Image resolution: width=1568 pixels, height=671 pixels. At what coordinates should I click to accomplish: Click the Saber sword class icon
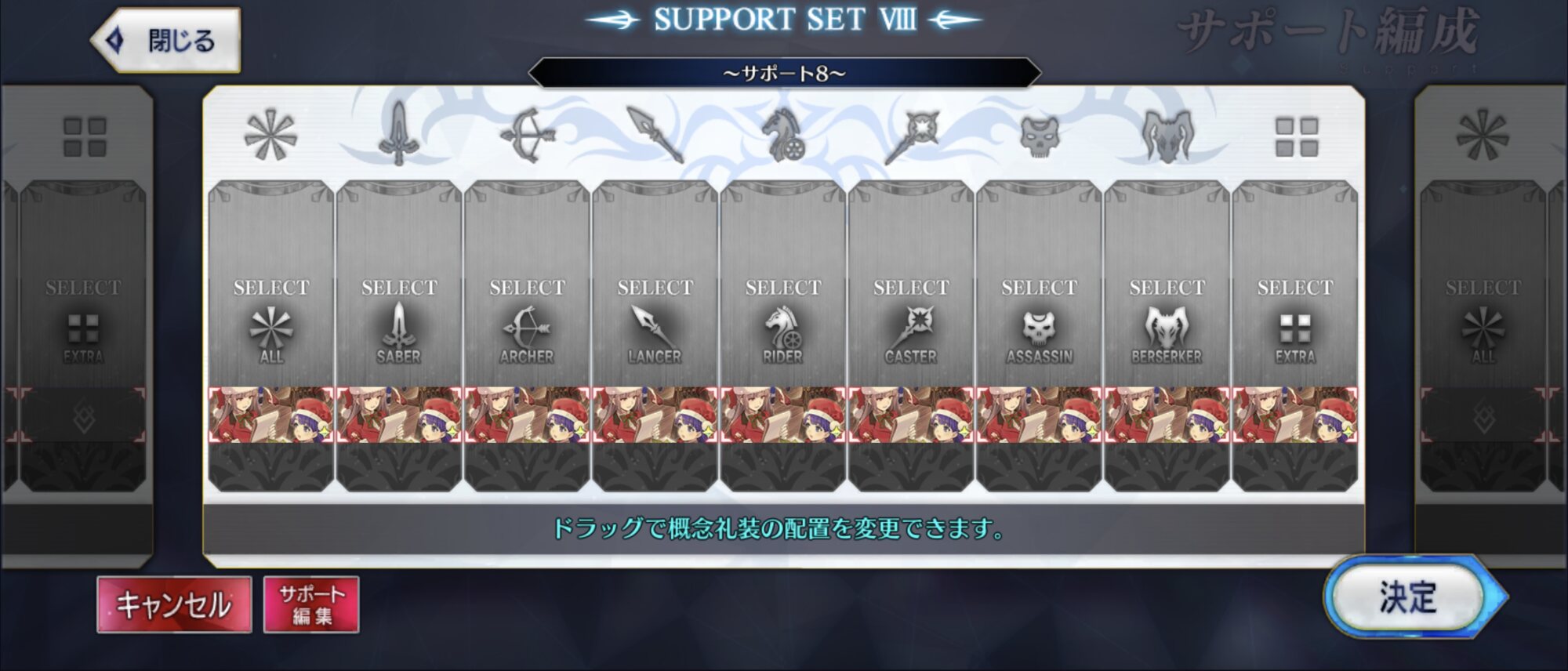(398, 134)
